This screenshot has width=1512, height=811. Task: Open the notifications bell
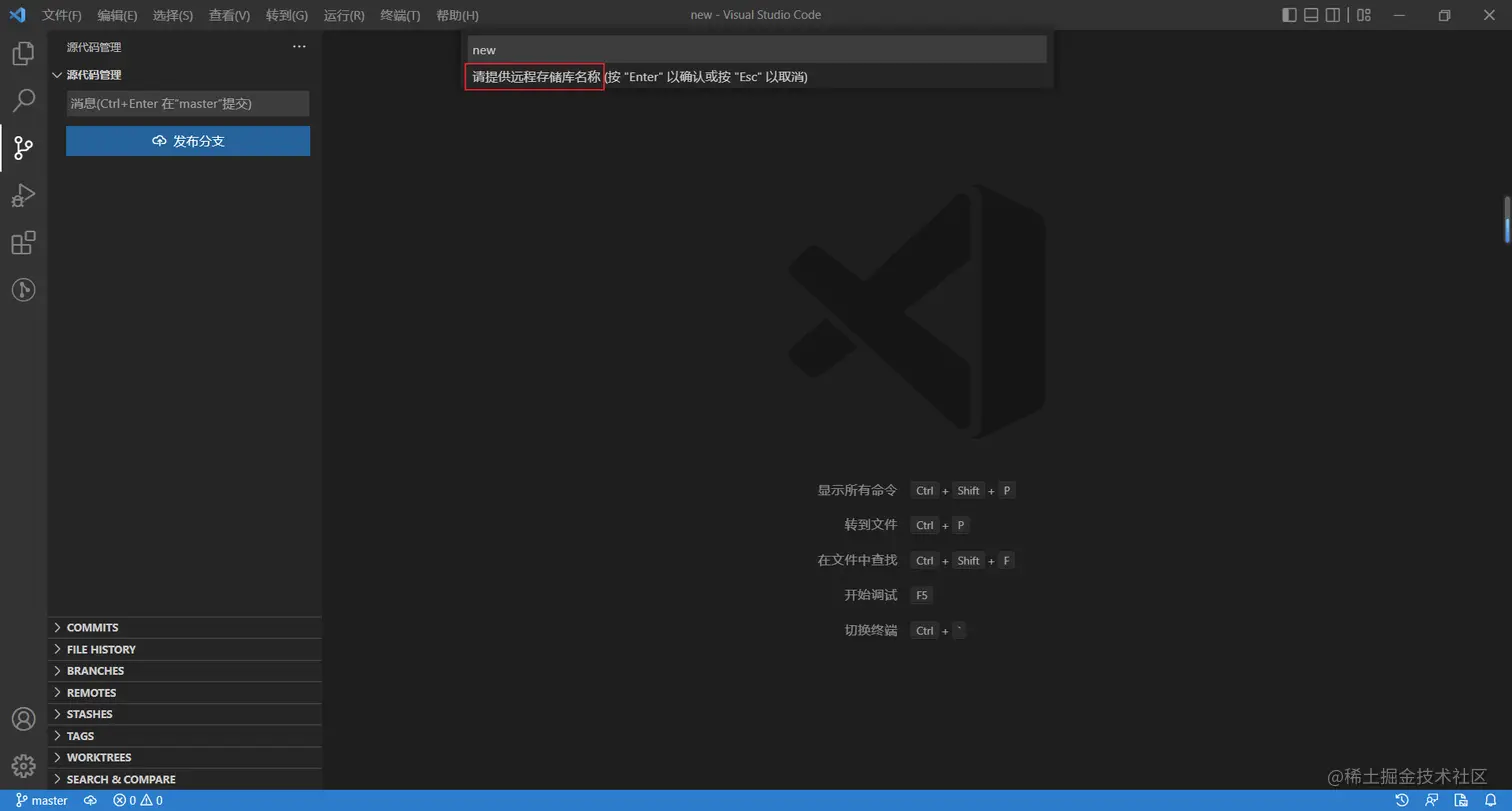coord(1490,800)
